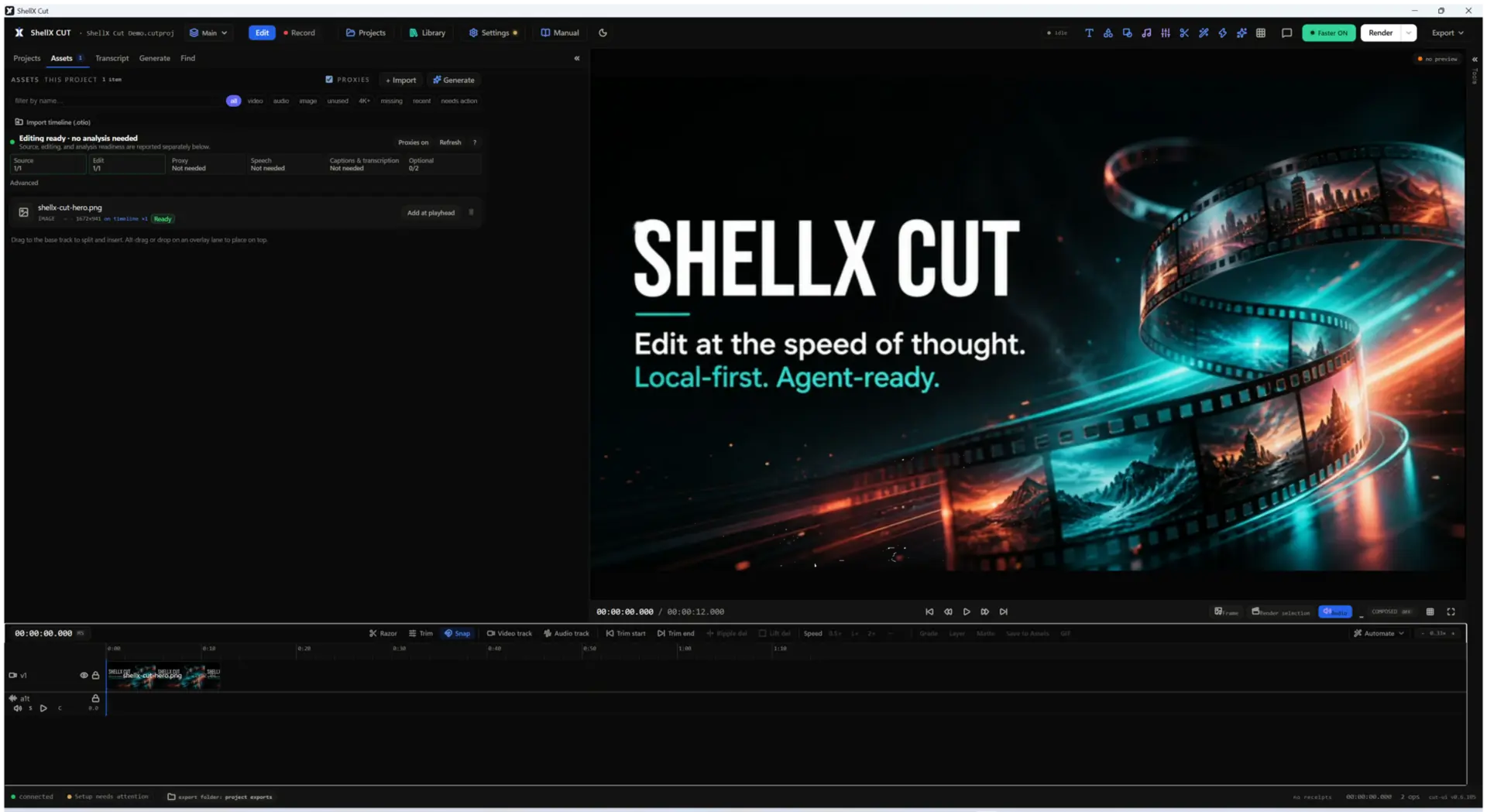The width and height of the screenshot is (1487, 812).
Task: Click Trim end in timeline toolbar
Action: coord(675,633)
